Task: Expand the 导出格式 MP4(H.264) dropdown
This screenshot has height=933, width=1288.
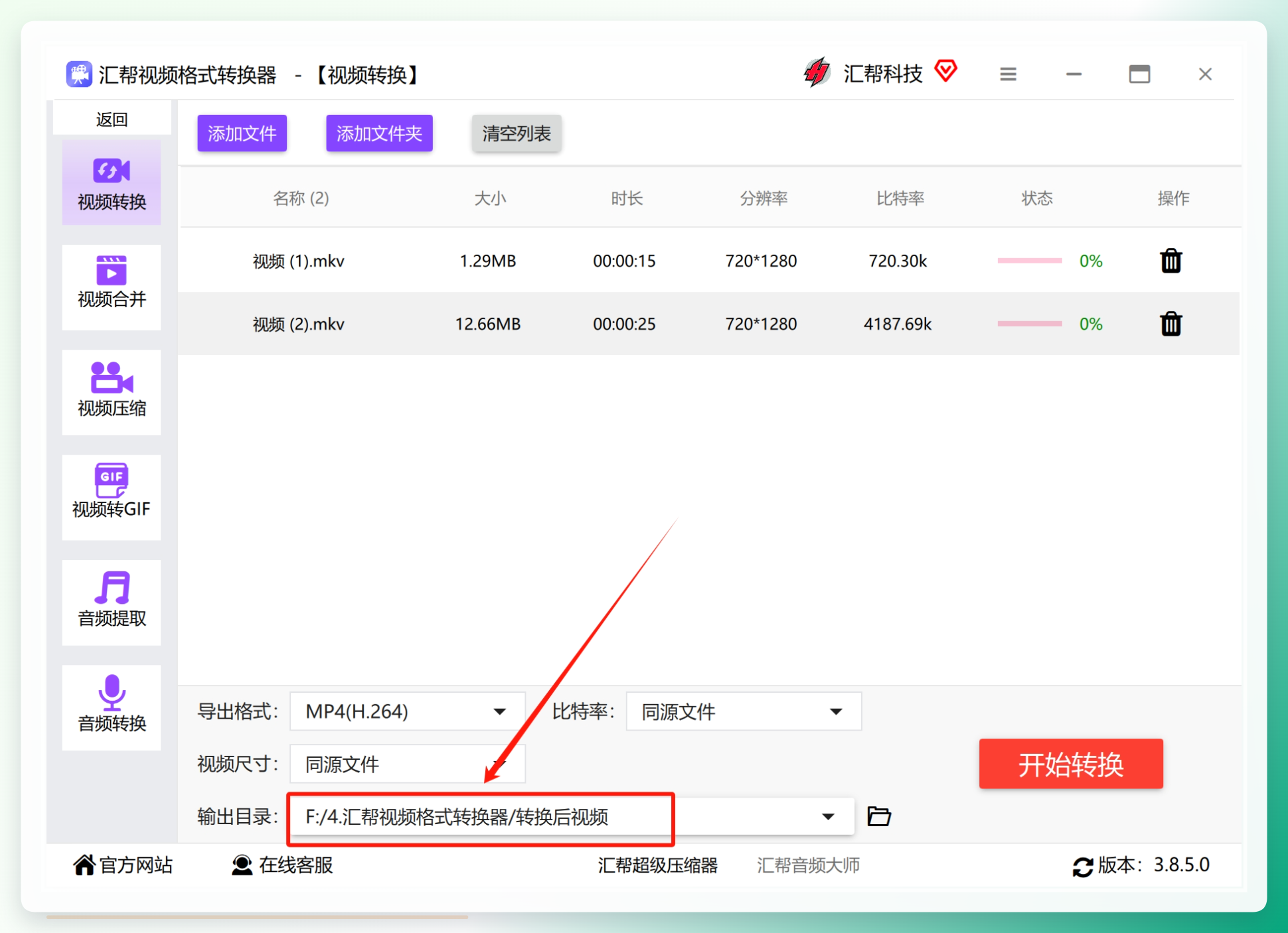Action: tap(408, 711)
